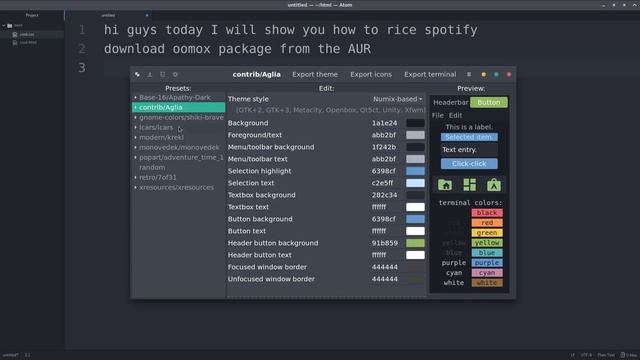The image size is (640, 360).
Task: Click Export terminal in the header
Action: [430, 74]
